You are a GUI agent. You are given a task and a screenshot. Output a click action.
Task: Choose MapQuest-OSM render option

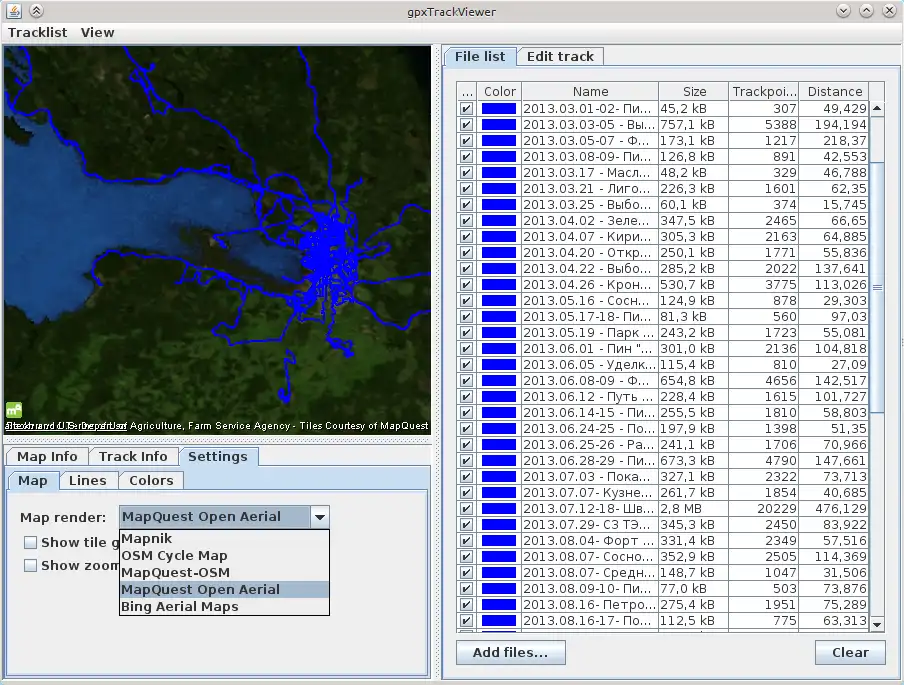tap(224, 573)
